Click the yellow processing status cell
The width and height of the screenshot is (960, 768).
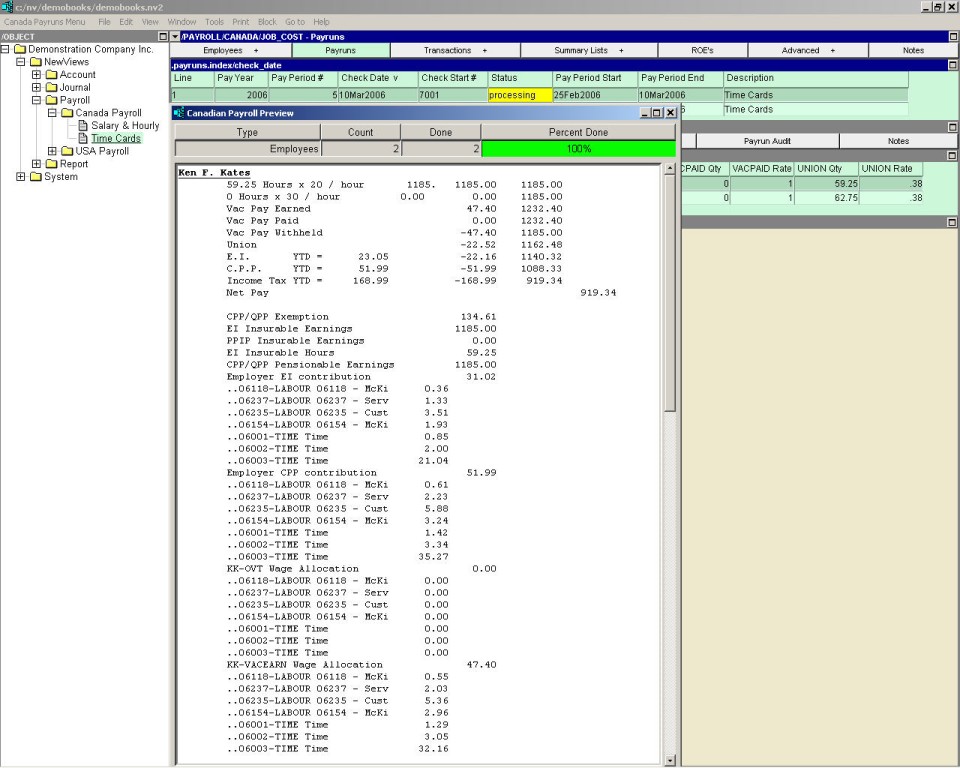pyautogui.click(x=519, y=95)
